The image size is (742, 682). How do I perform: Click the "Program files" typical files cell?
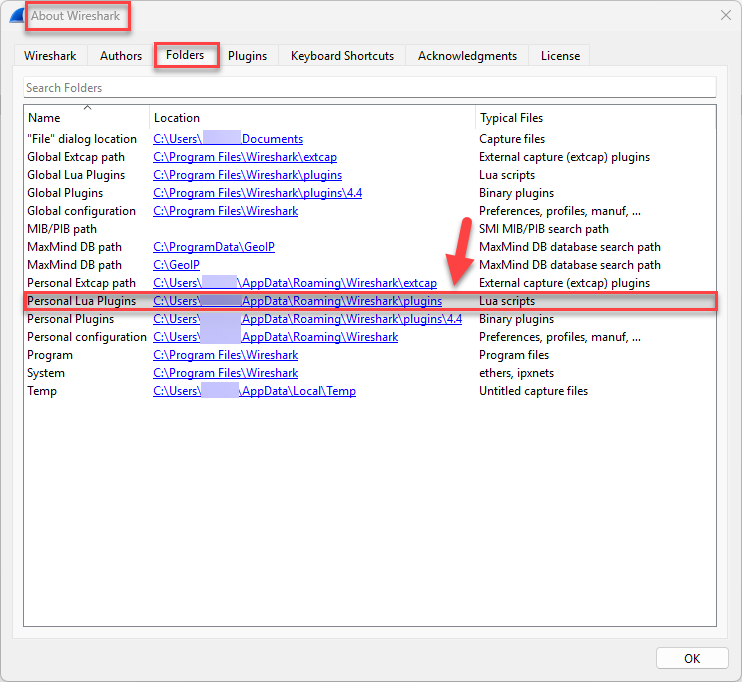[514, 354]
